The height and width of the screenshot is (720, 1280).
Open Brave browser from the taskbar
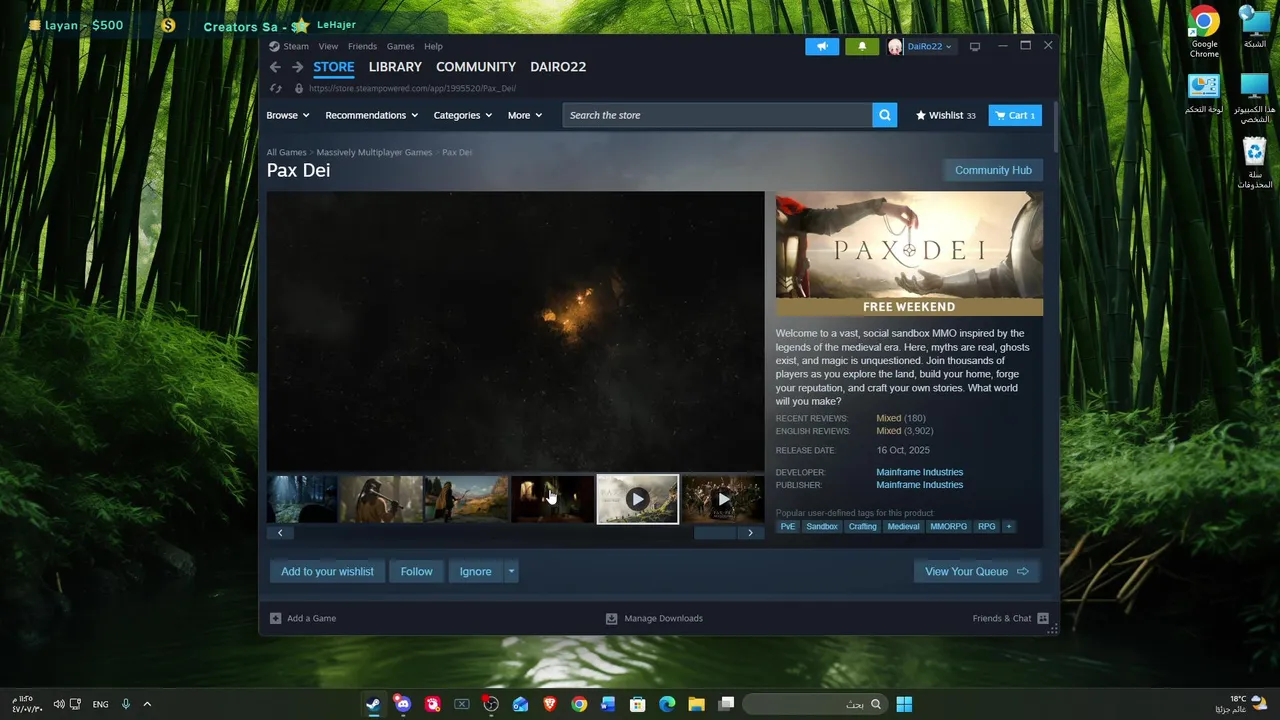549,704
